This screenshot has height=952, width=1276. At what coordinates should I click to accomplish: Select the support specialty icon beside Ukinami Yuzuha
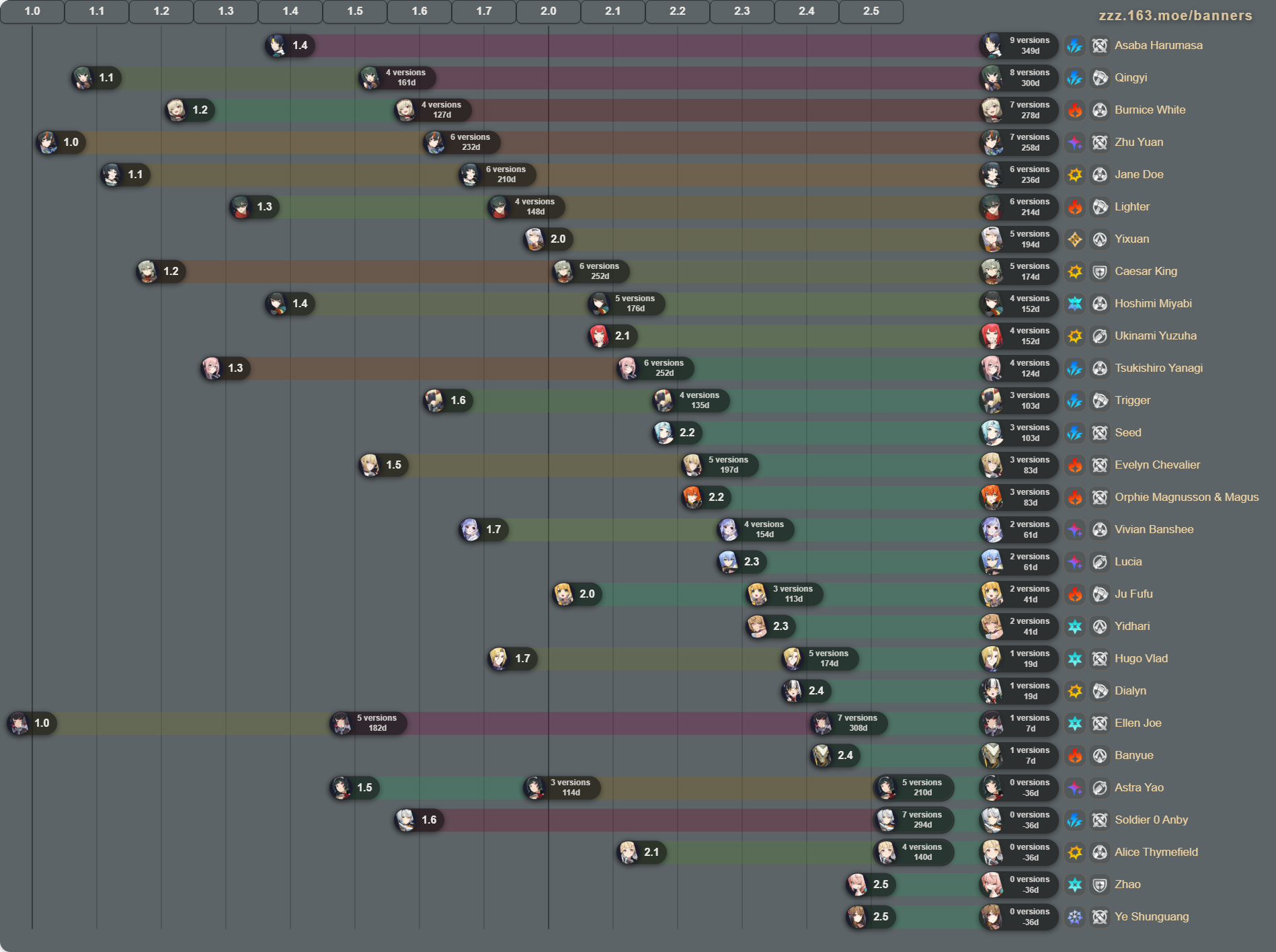pos(1100,336)
